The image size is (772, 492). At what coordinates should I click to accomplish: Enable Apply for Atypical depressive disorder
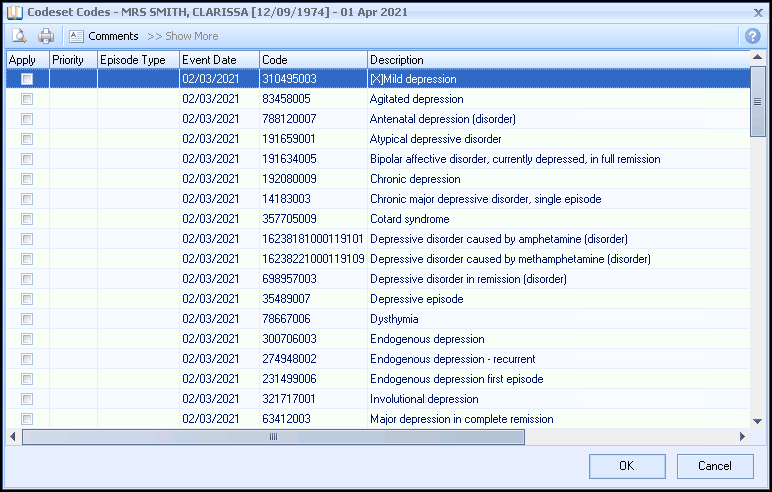(x=27, y=139)
